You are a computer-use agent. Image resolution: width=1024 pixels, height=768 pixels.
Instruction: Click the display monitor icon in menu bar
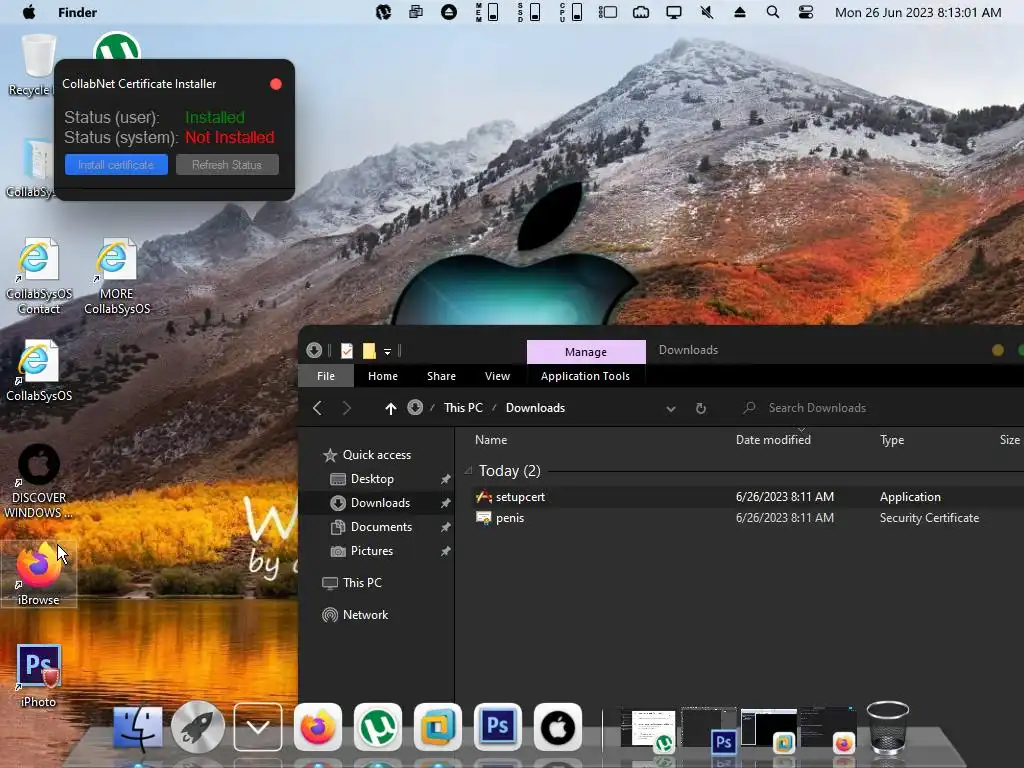click(x=673, y=12)
